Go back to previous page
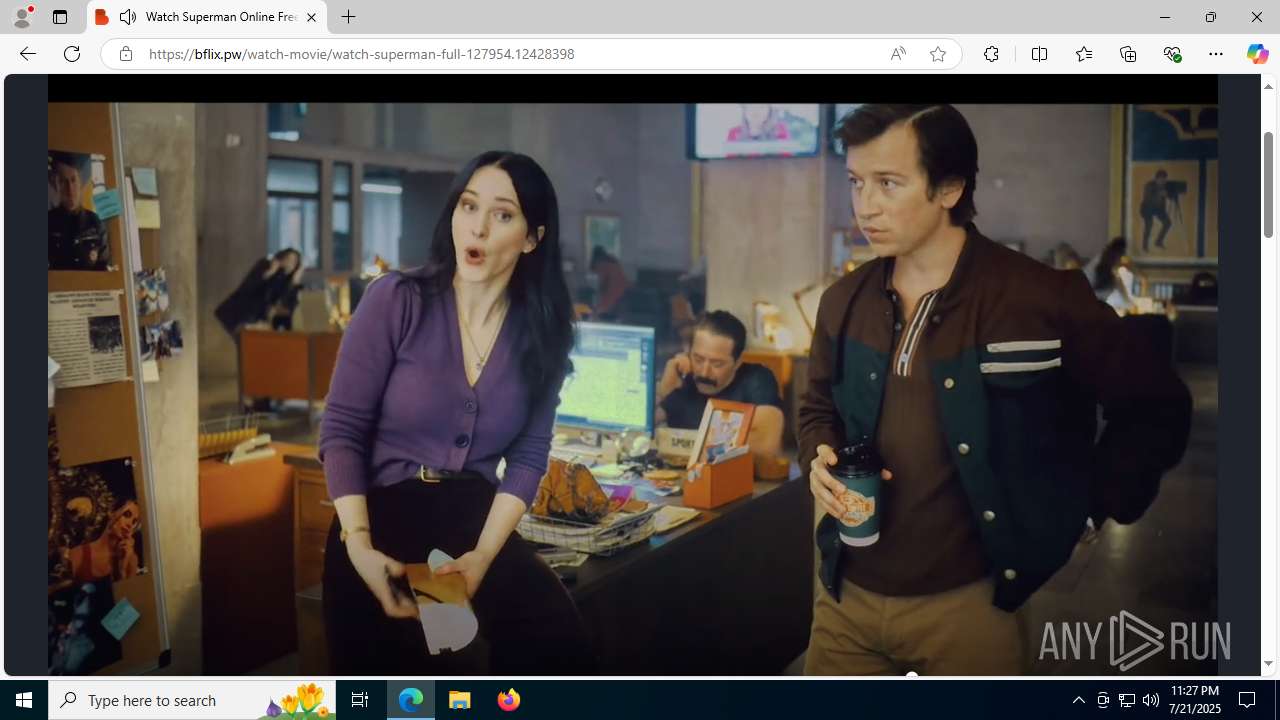This screenshot has height=720, width=1280. pyautogui.click(x=28, y=54)
